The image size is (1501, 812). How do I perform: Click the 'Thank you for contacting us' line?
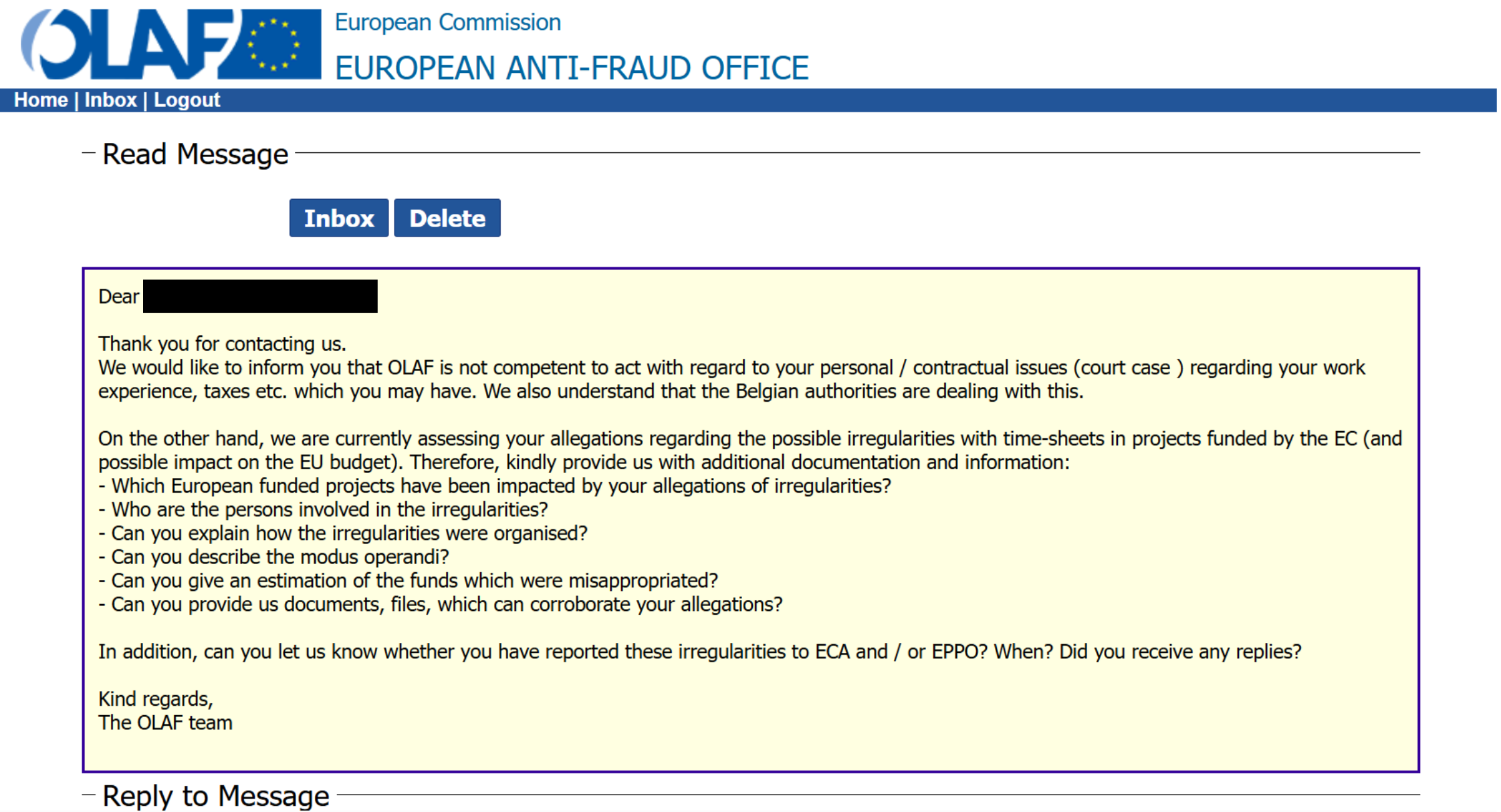pos(222,344)
